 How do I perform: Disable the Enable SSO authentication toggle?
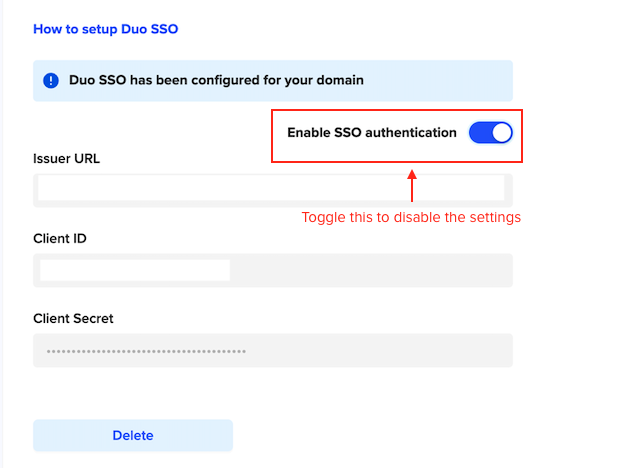[x=490, y=133]
